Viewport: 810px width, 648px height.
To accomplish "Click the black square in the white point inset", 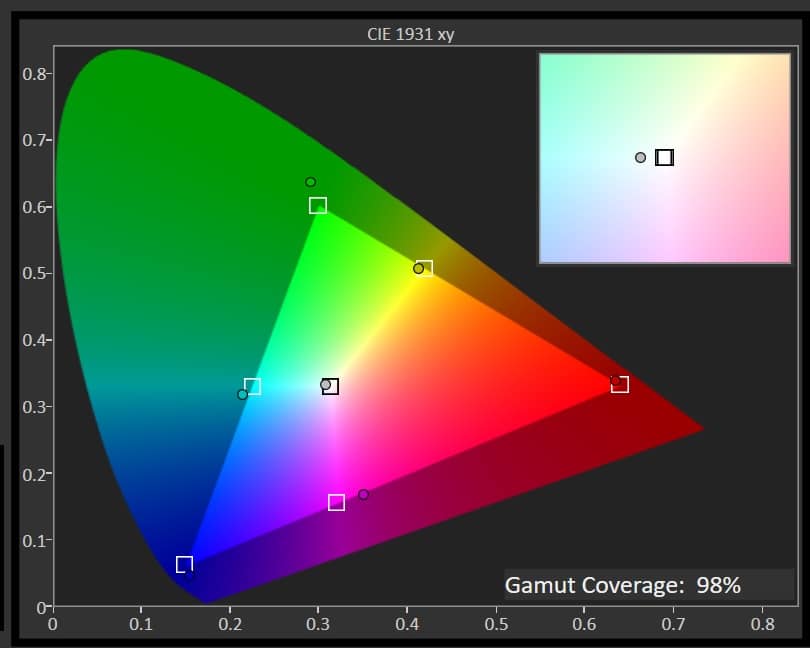I will coord(664,157).
